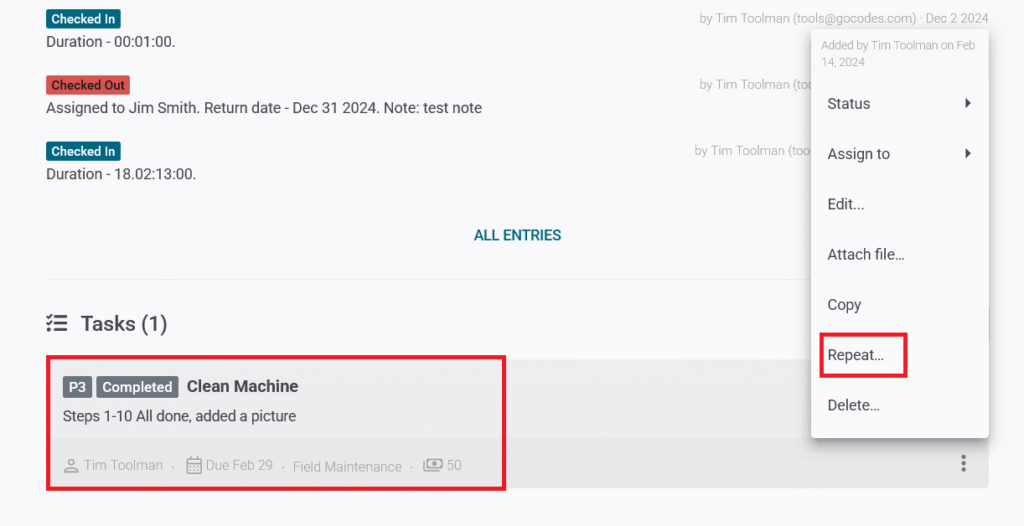Open the ALL ENTRIES link

517,236
